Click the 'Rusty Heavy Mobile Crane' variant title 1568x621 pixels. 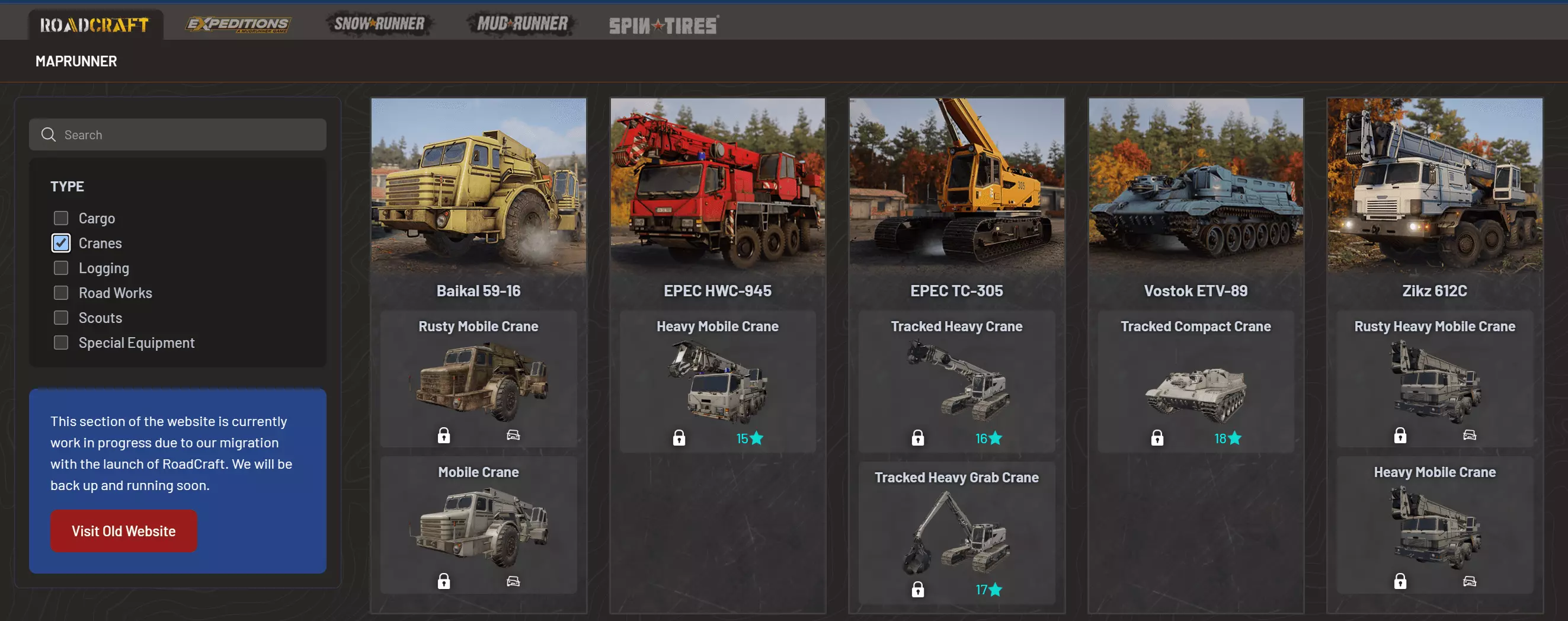coord(1435,326)
